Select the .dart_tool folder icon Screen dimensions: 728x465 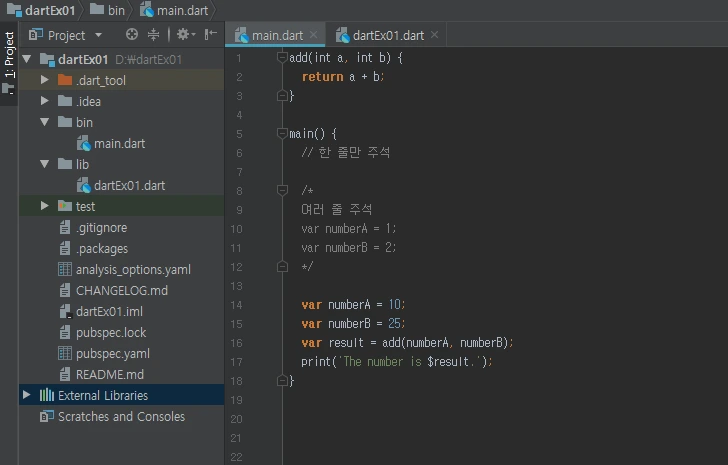(x=65, y=80)
